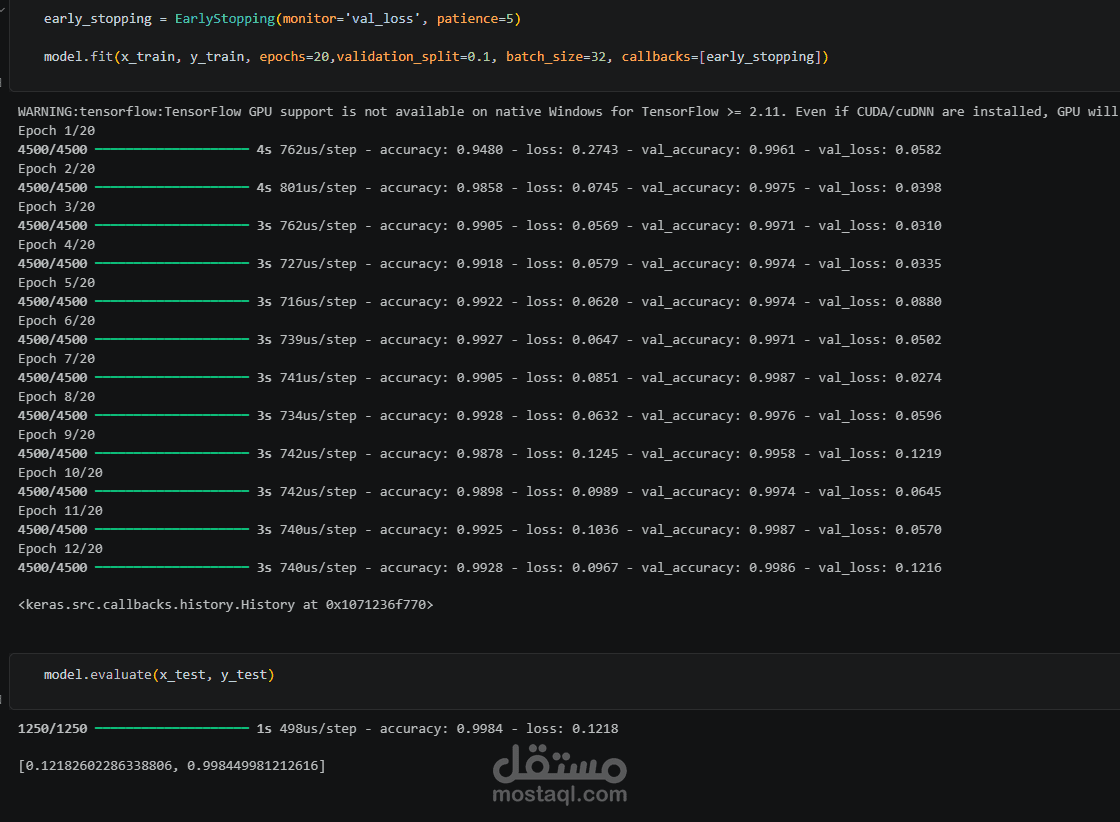Click the 'Epoch 2/20' output line
1120x822 pixels.
tap(56, 169)
